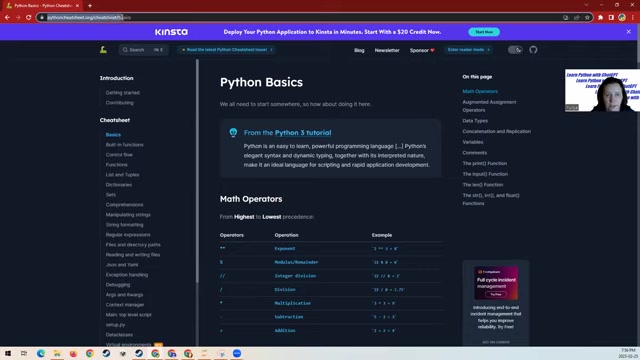Image resolution: width=640 pixels, height=360 pixels.
Task: Open Debugging in the sidebar
Action: 118,285
